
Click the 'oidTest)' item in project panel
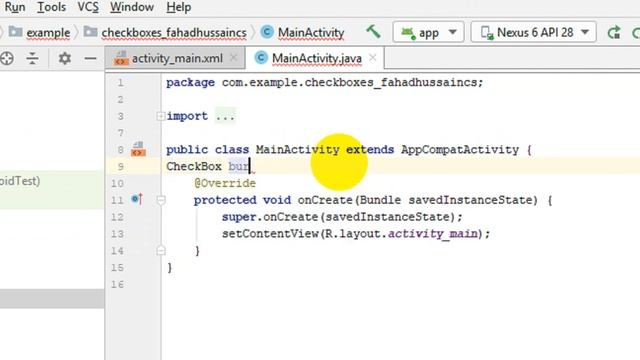(20, 181)
